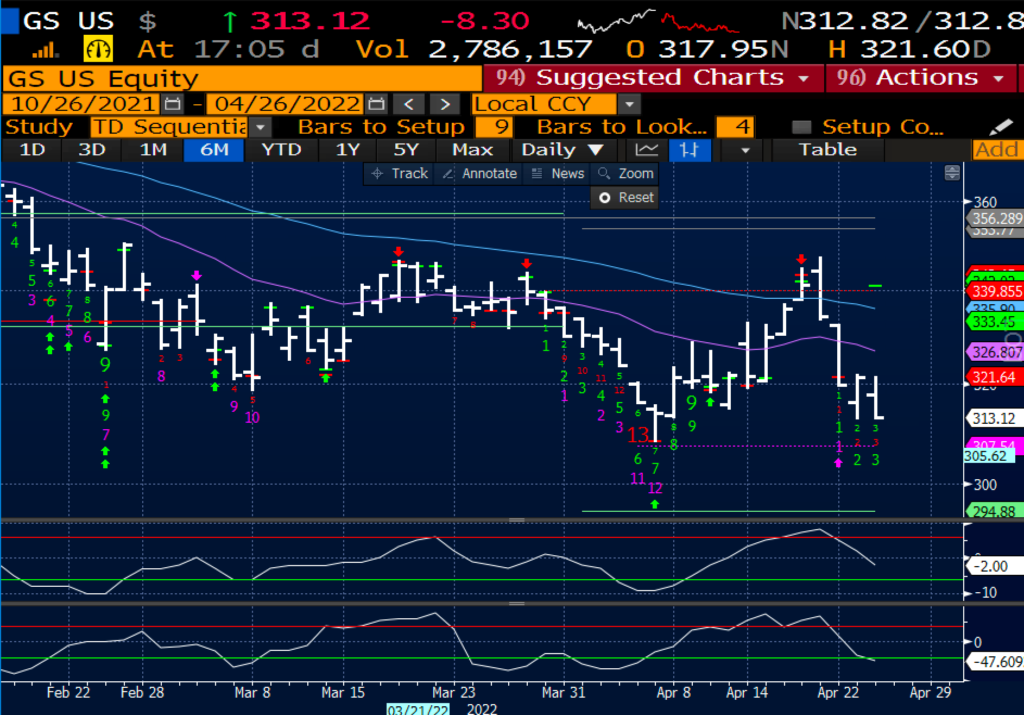Viewport: 1024px width, 715px height.
Task: Select the 1M range tab
Action: coord(153,150)
